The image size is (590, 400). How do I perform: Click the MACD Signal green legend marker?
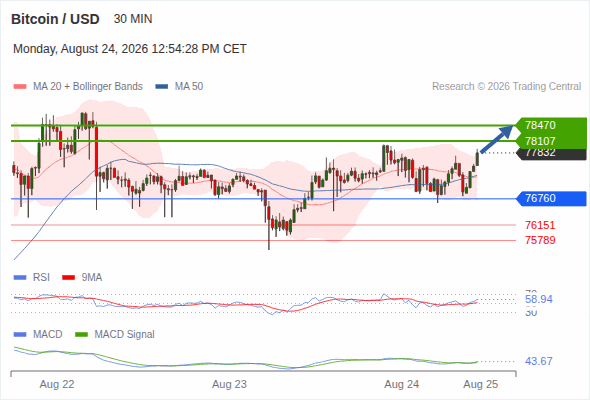point(81,335)
